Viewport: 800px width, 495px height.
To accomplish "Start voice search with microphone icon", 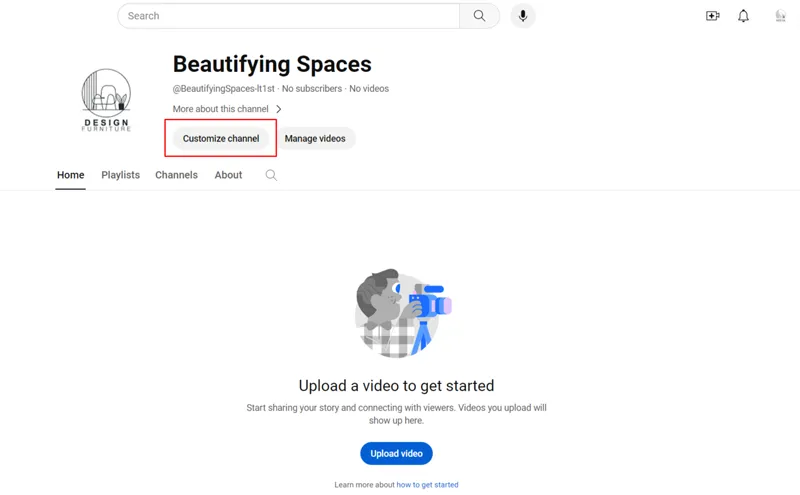I will [x=522, y=16].
